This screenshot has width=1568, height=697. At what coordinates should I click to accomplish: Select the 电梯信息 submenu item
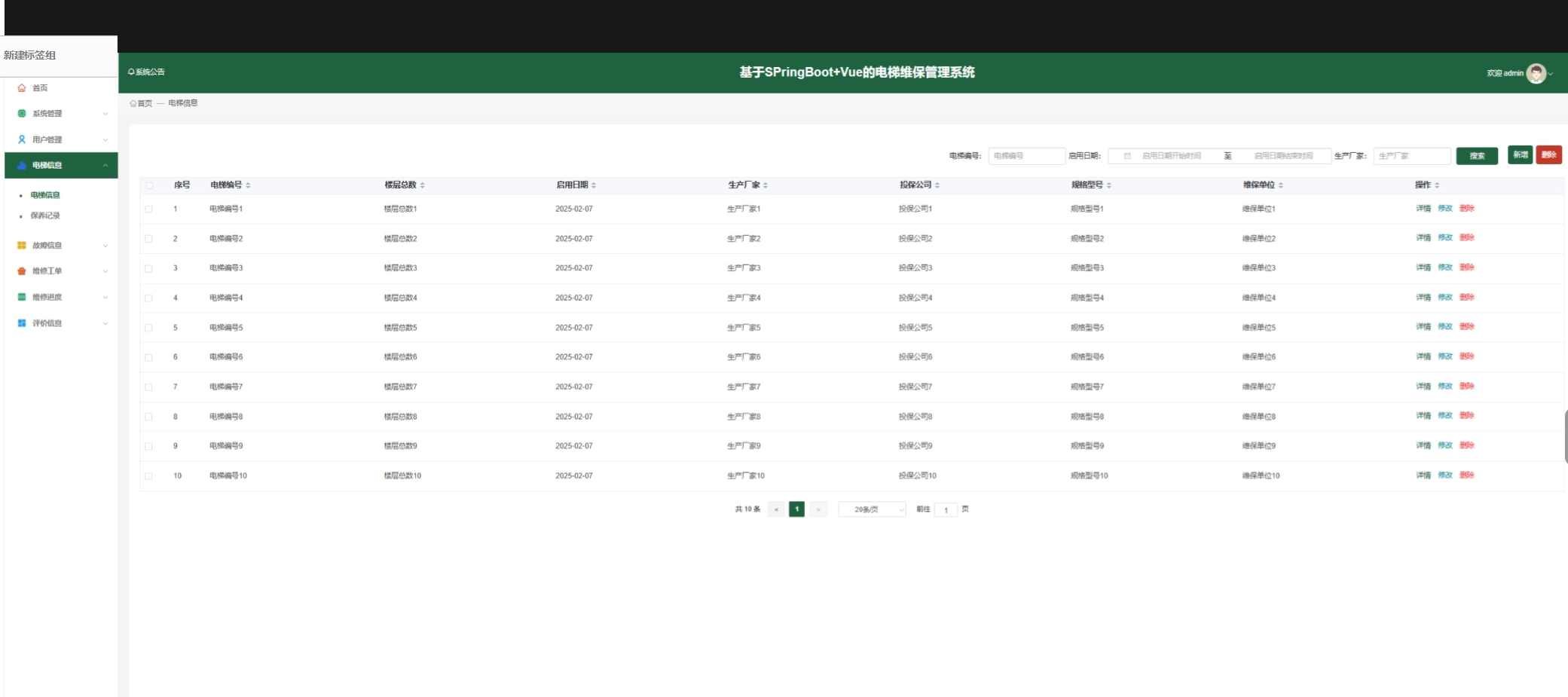[45, 195]
